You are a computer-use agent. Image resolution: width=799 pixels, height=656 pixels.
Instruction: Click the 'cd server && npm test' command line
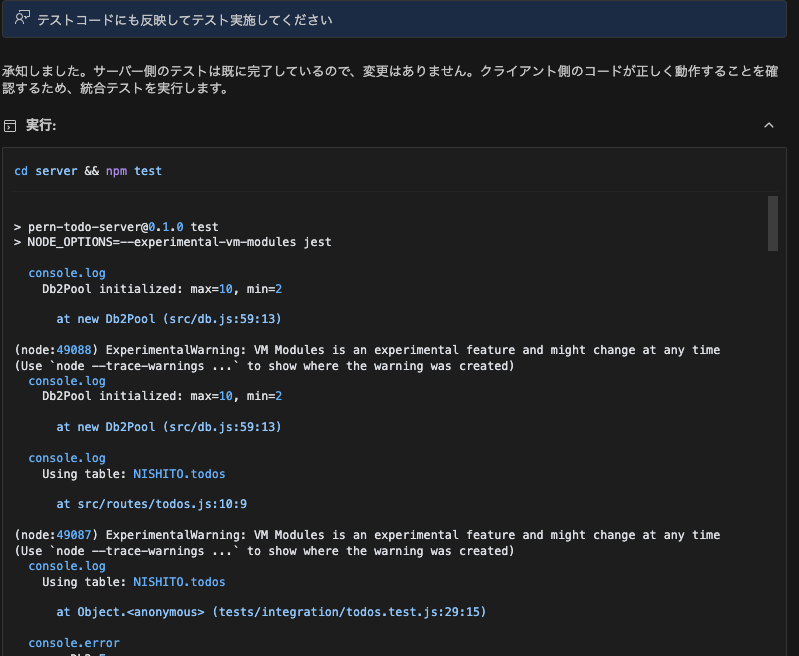point(88,171)
